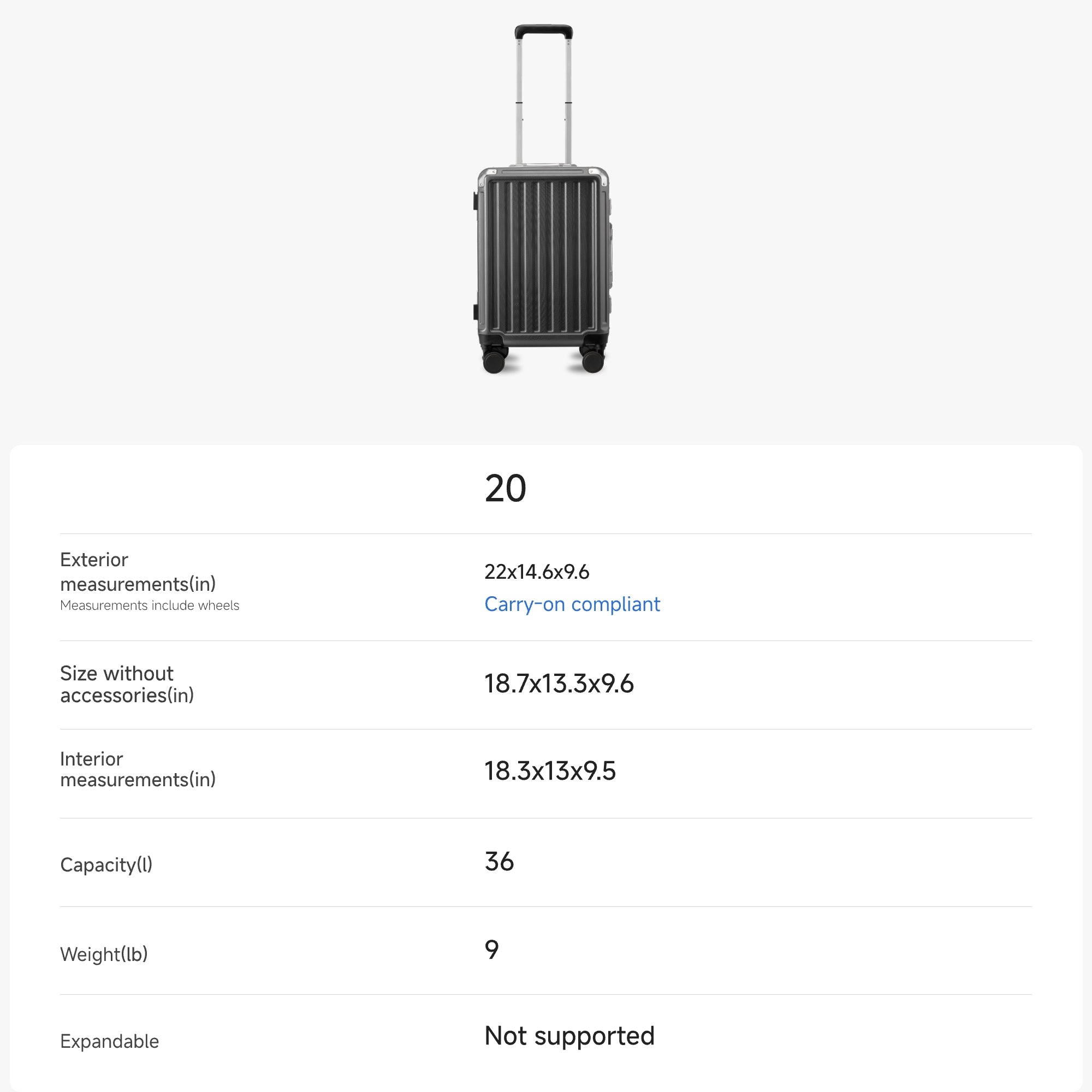Select the weight value 9
This screenshot has width=1092, height=1092.
(x=492, y=949)
